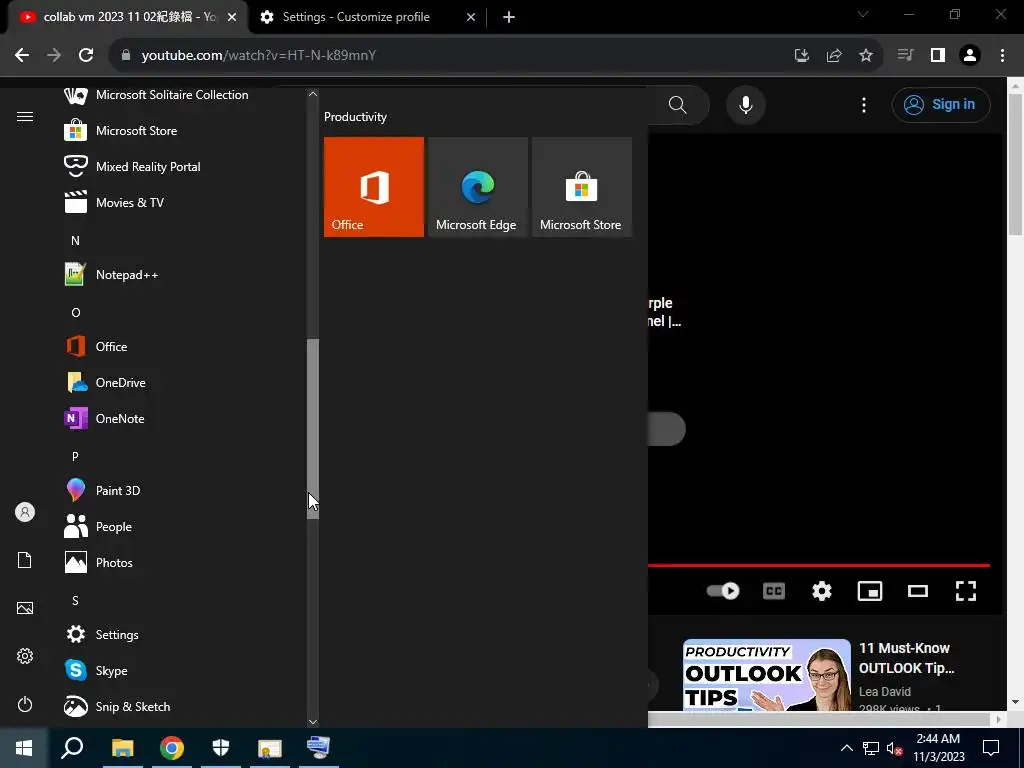Open Chrome profile avatar menu

pyautogui.click(x=970, y=56)
